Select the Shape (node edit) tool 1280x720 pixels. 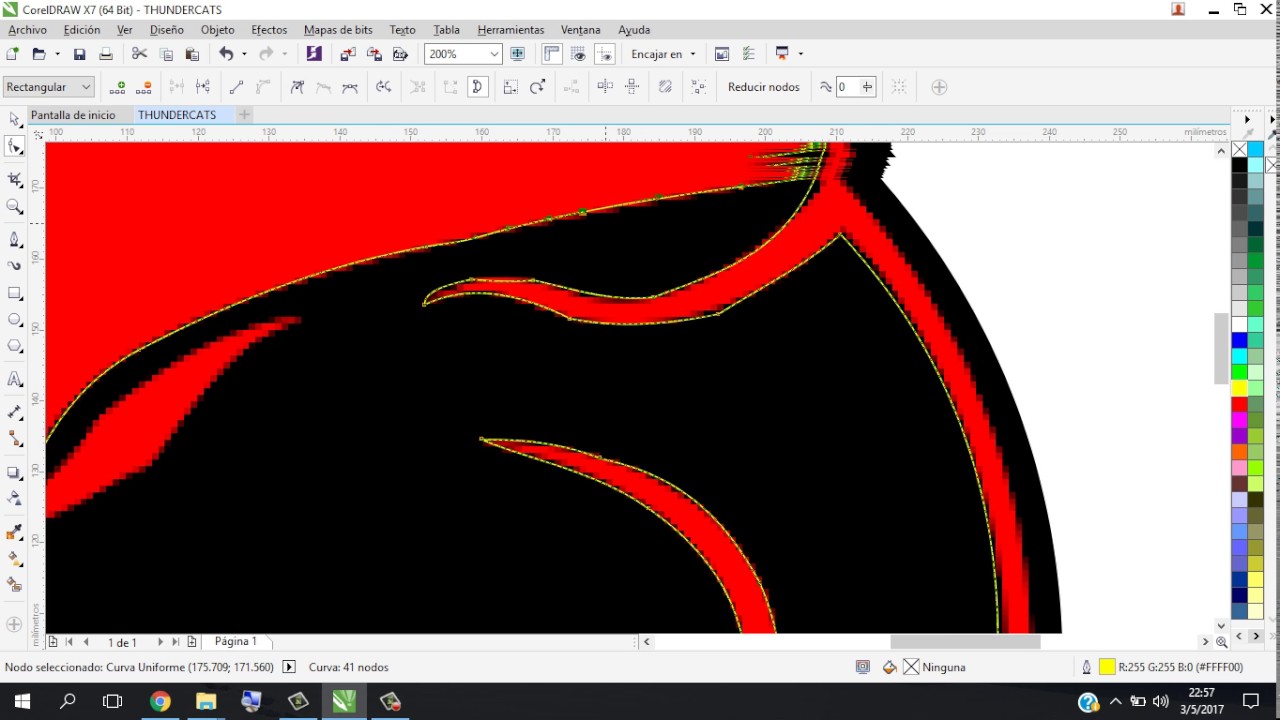coord(14,147)
